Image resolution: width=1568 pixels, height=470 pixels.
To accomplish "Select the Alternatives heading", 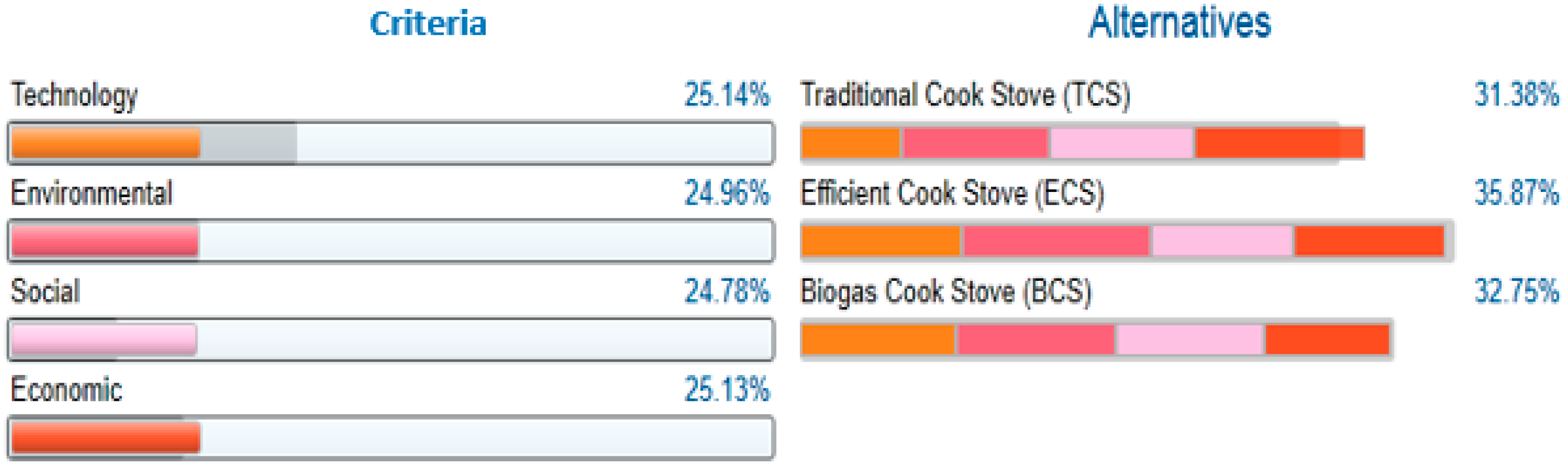I will 1180,23.
